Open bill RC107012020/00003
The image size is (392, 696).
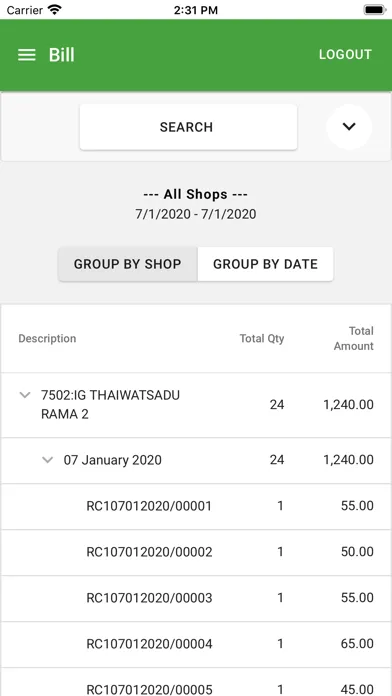coord(196,598)
